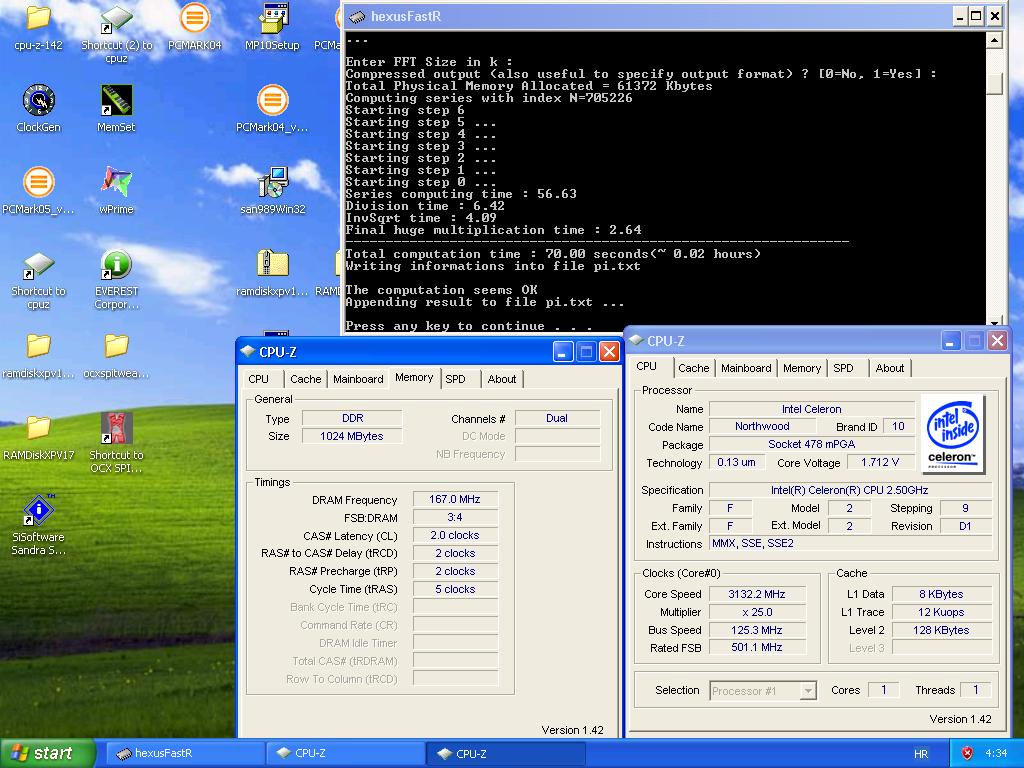
Task: Select the second CPU-Z taskbar button
Action: (505, 753)
